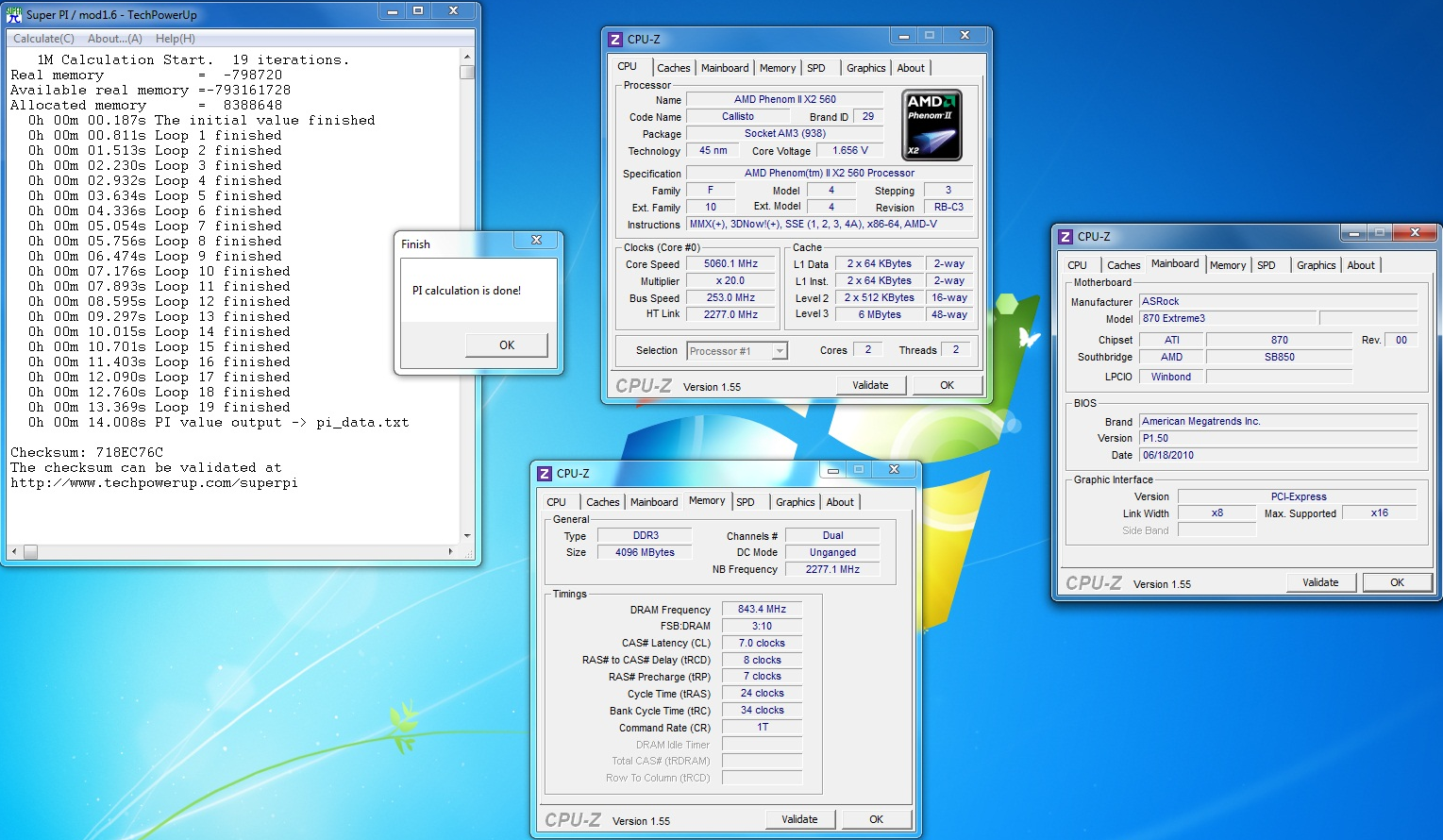Screen dimensions: 1443x840
Task: Close the Finish dialog with its X icon
Action: pyautogui.click(x=536, y=241)
